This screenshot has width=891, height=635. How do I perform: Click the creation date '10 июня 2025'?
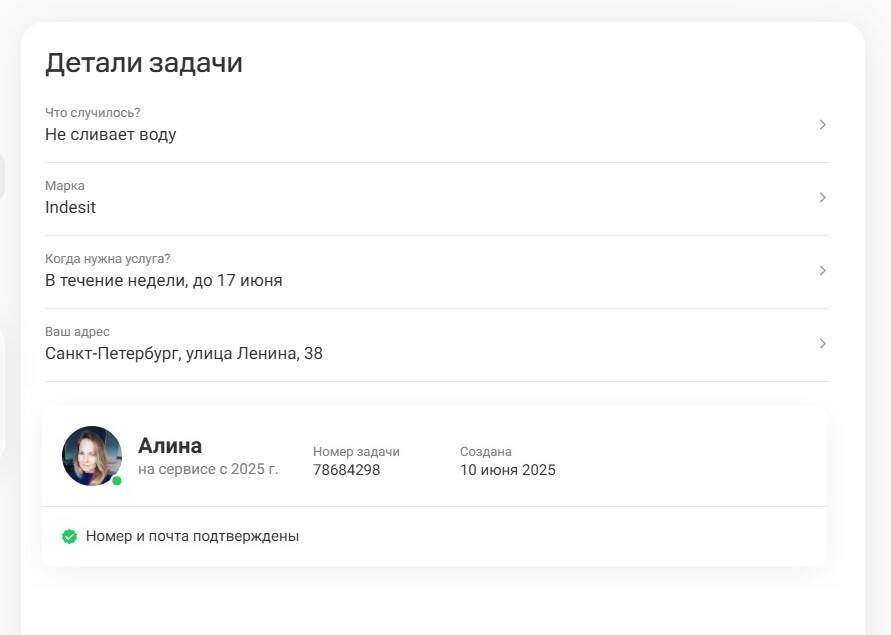pos(508,470)
